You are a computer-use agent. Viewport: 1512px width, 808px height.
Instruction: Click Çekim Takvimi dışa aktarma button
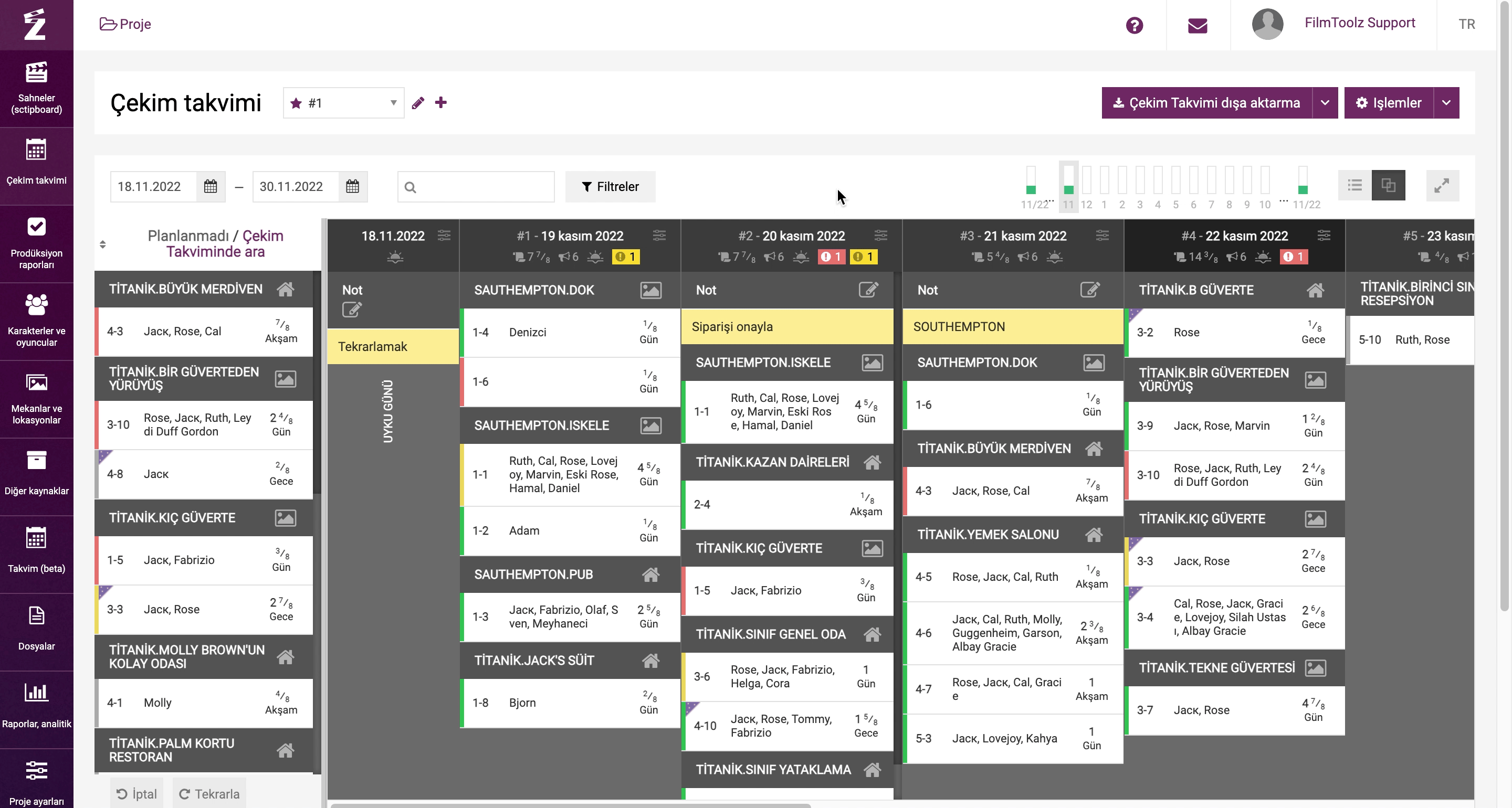coord(1206,103)
